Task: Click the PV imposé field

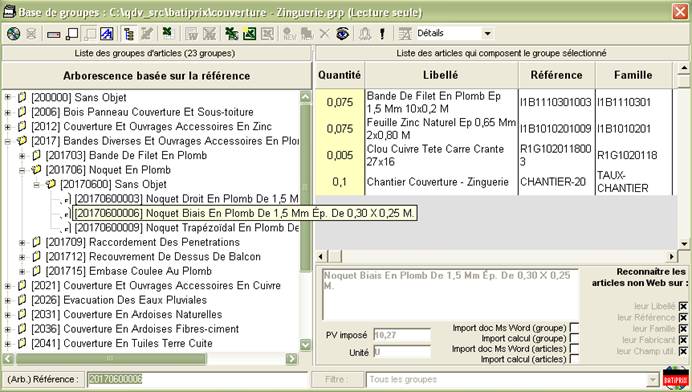Action: coord(402,335)
